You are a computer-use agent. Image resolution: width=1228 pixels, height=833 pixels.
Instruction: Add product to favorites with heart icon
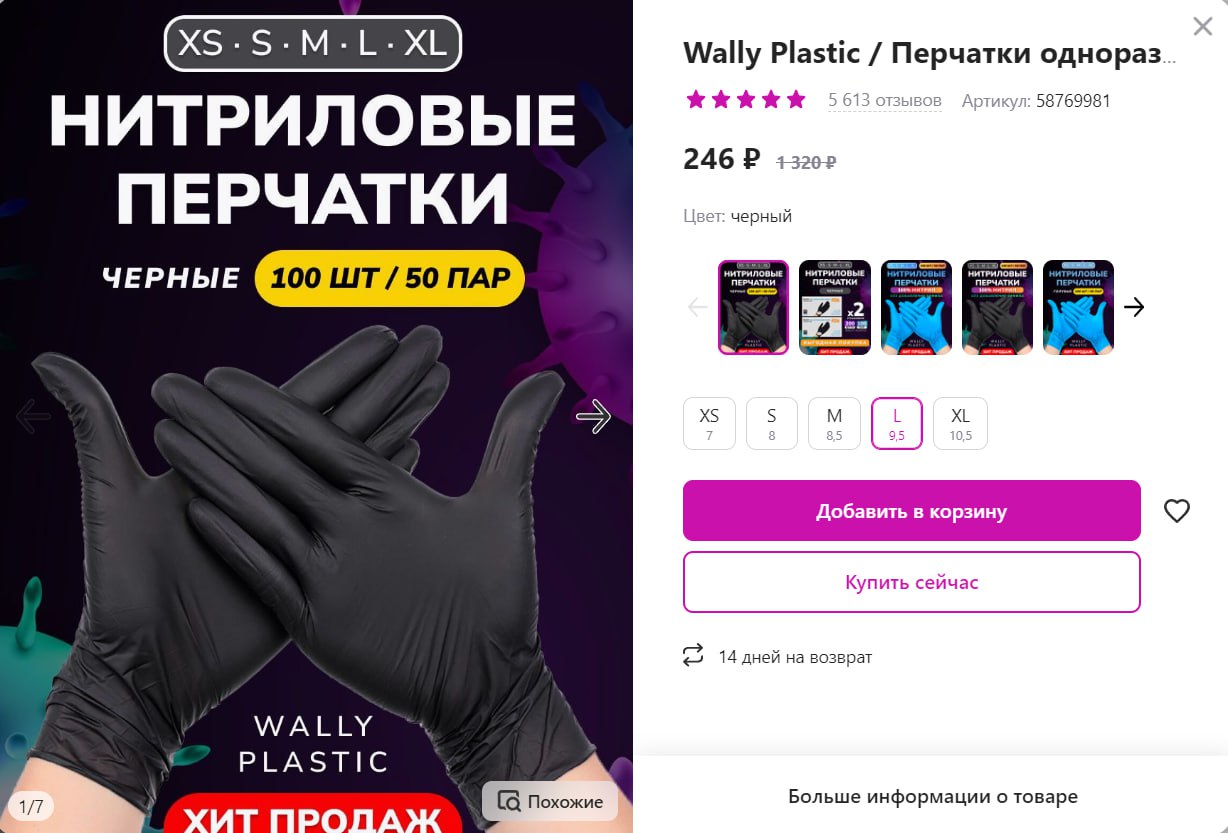1177,511
